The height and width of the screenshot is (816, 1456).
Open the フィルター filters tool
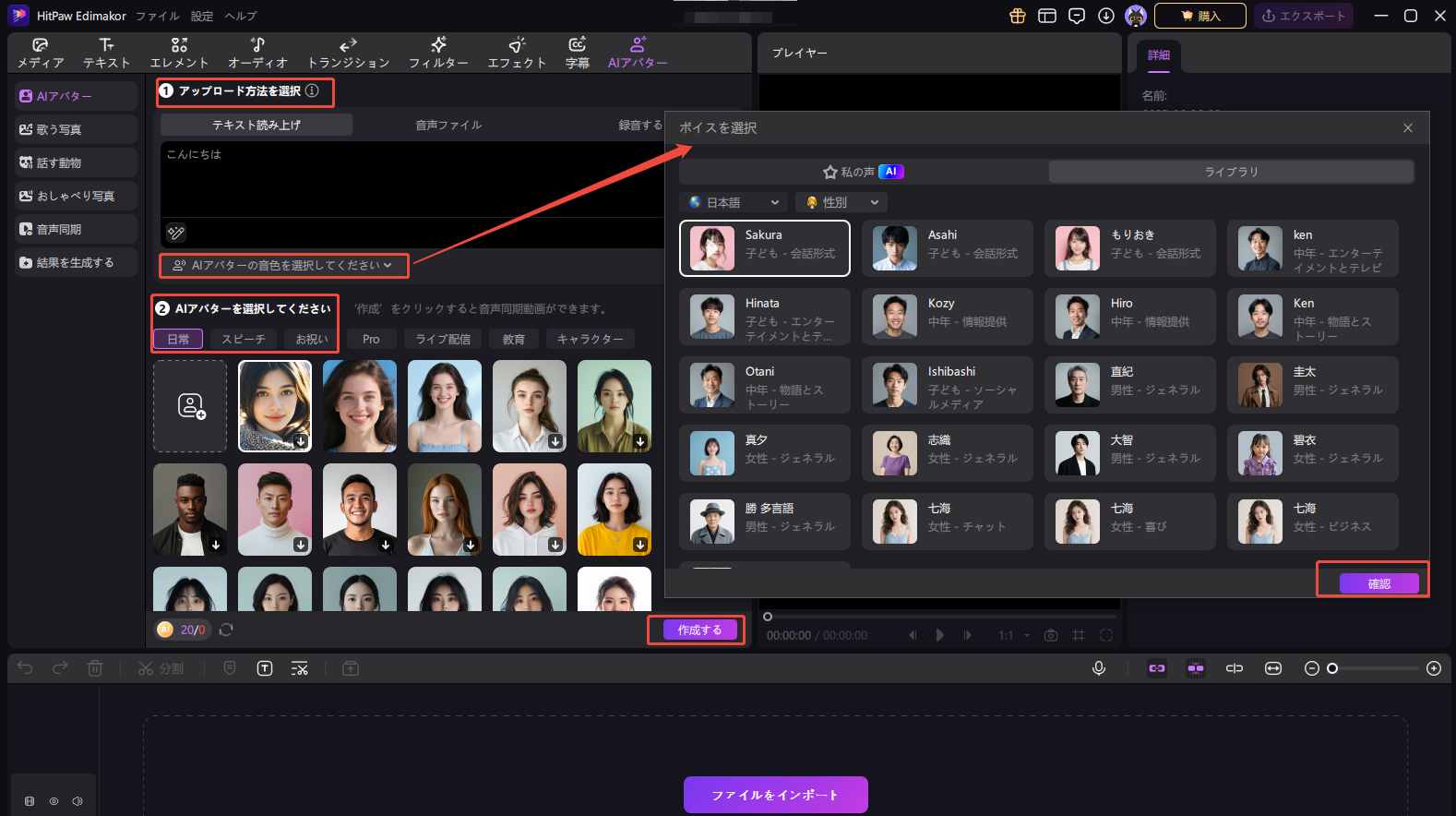pos(438,53)
